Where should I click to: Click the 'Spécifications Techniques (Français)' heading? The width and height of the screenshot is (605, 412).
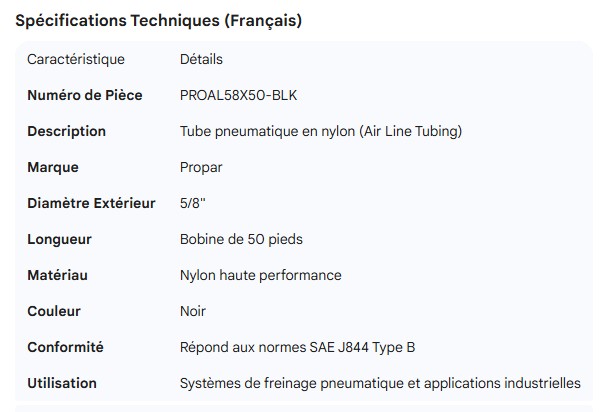click(x=158, y=20)
